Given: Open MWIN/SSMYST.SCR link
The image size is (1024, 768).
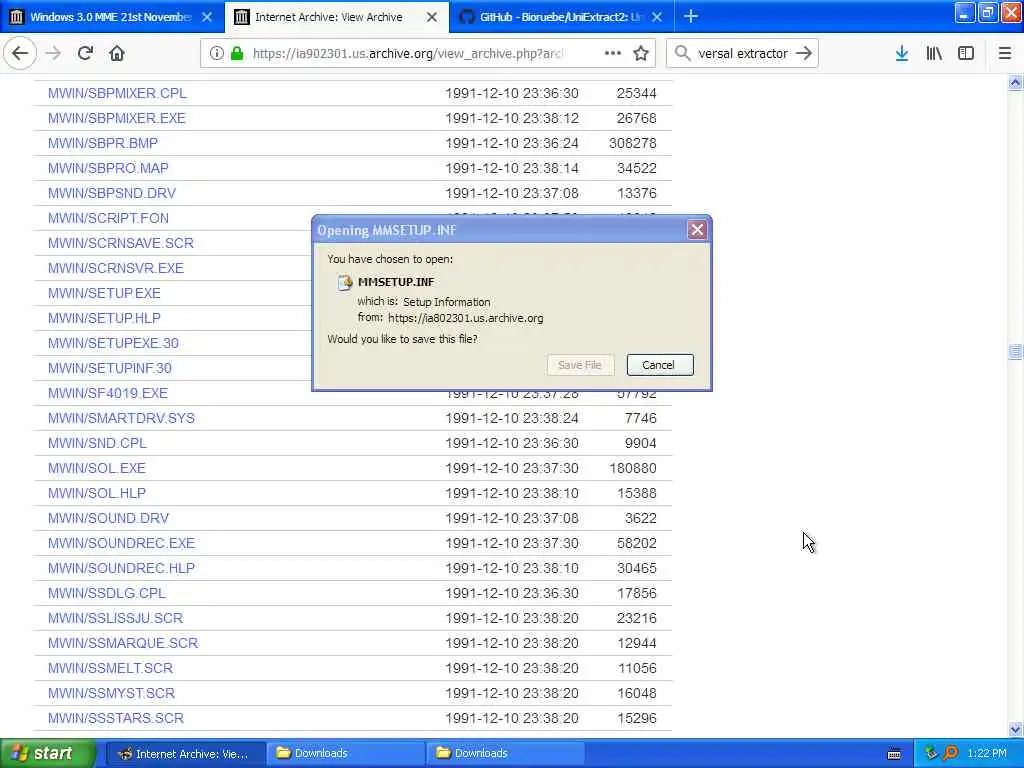Looking at the screenshot, I should (112, 693).
